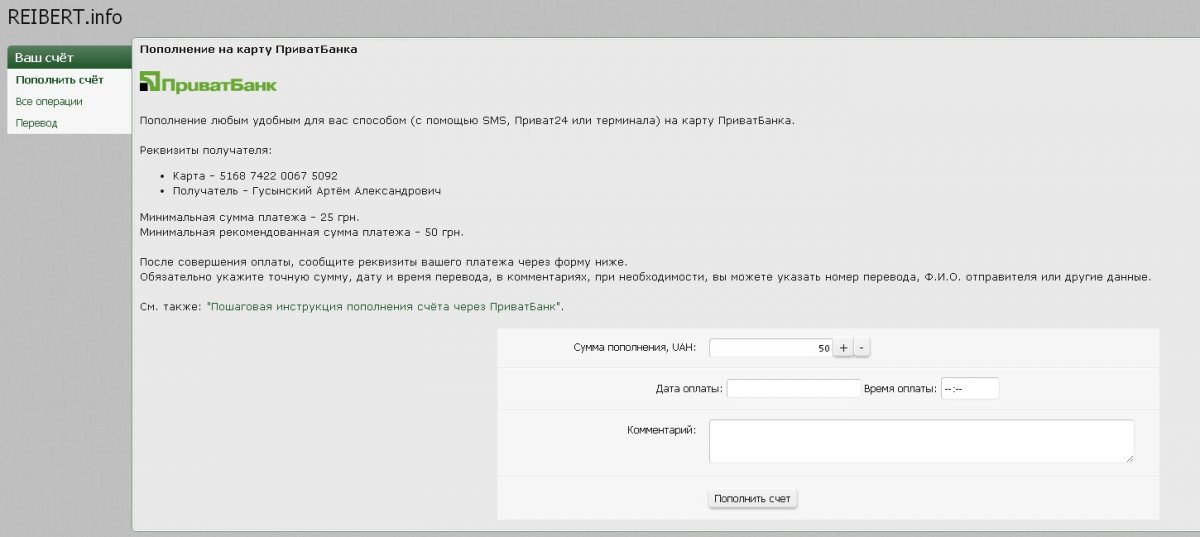
Task: Click the card number 5168 7422 0067 5092
Action: tap(281, 176)
